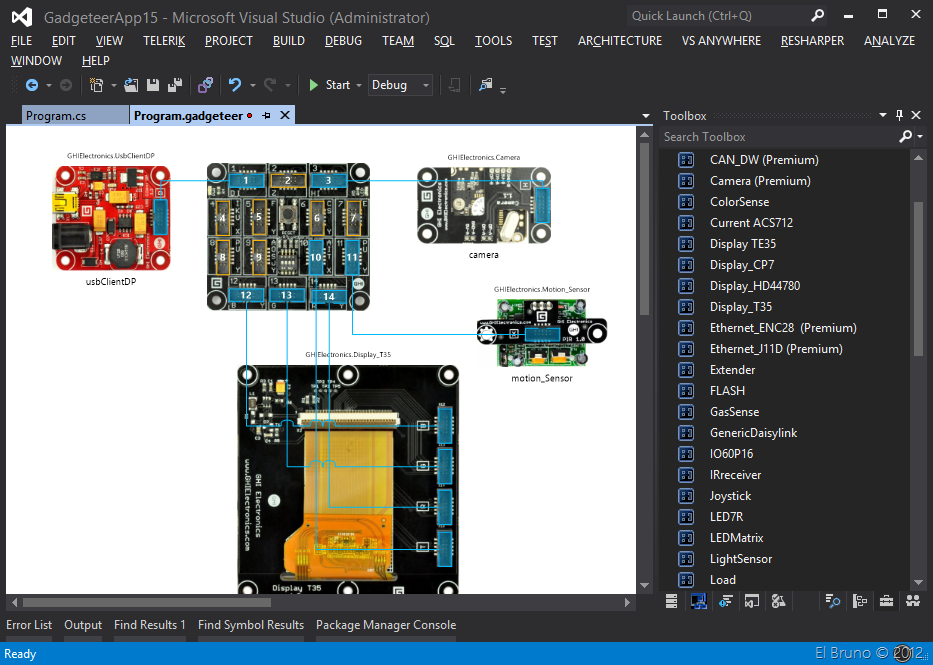Viewport: 933px width, 665px height.
Task: Select the Joystick module in Toolbox
Action: [730, 496]
